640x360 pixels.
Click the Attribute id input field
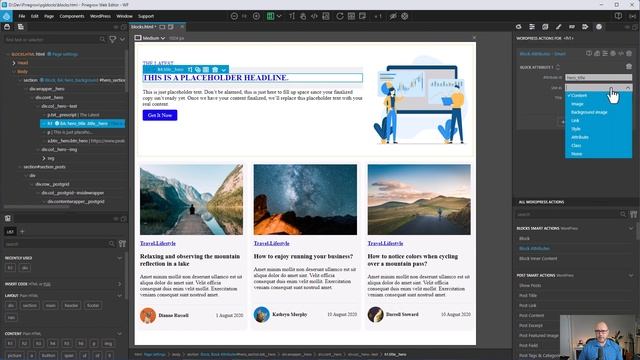[598, 77]
